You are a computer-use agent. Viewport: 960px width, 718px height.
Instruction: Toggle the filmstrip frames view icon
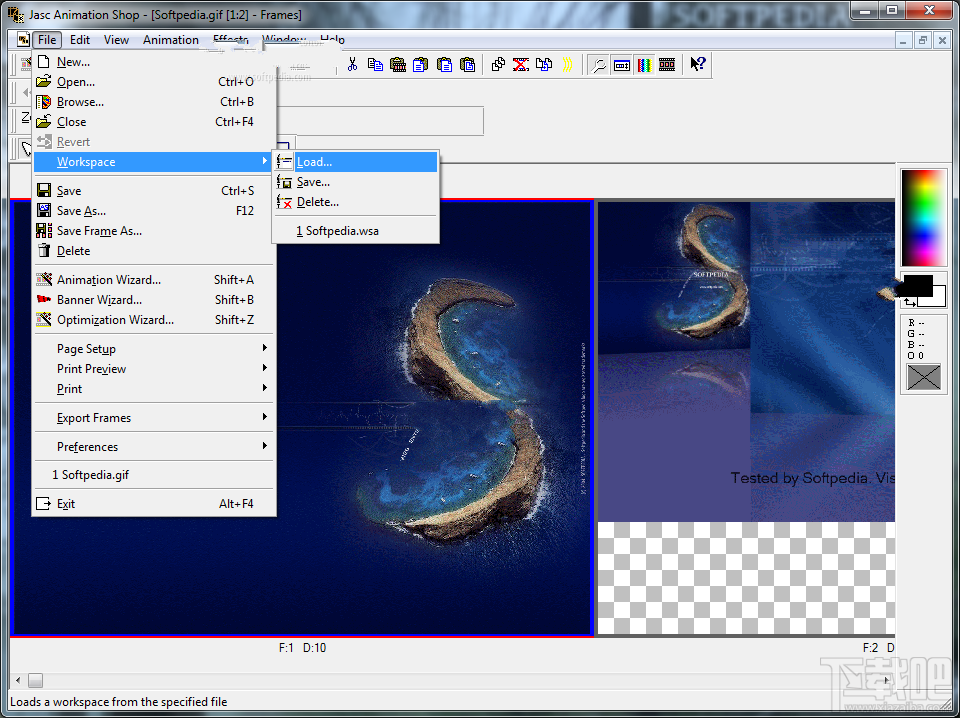[x=666, y=64]
